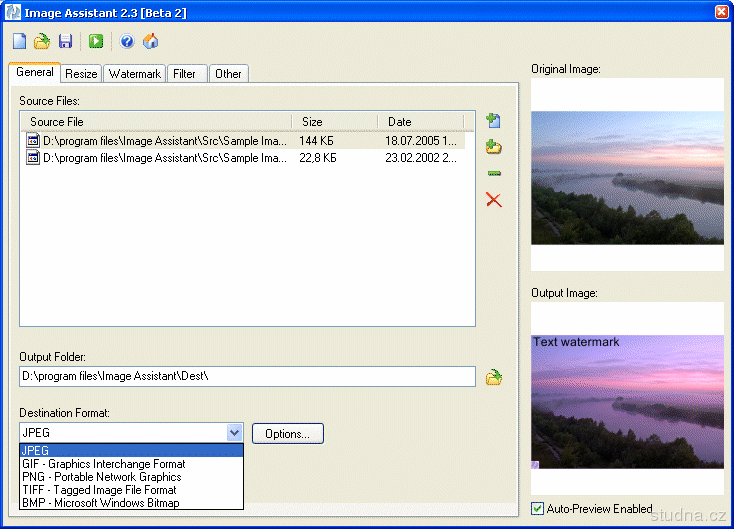Open the Filter tab
Screen dimensions: 734x529
187,73
